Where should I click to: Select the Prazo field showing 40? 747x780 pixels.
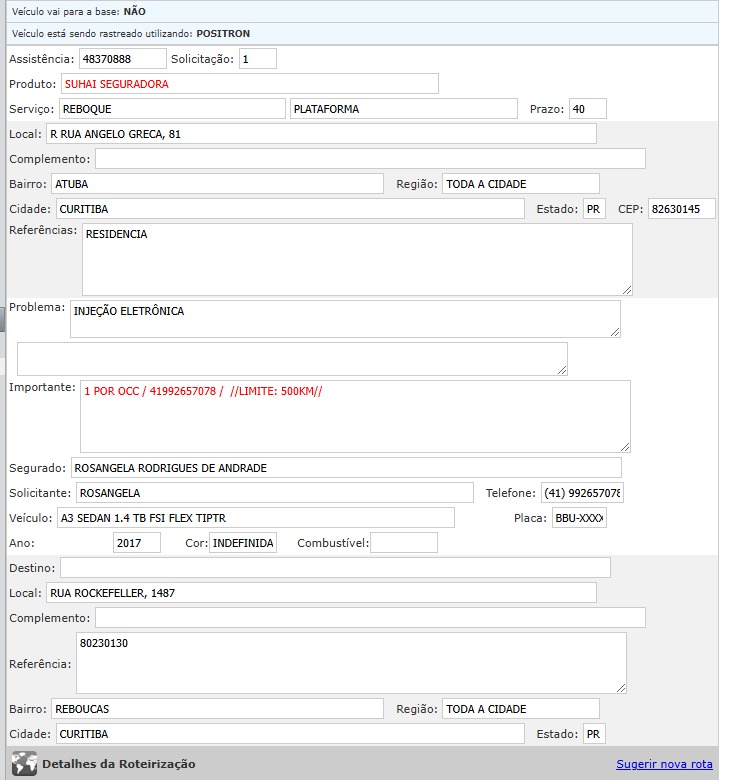click(588, 108)
